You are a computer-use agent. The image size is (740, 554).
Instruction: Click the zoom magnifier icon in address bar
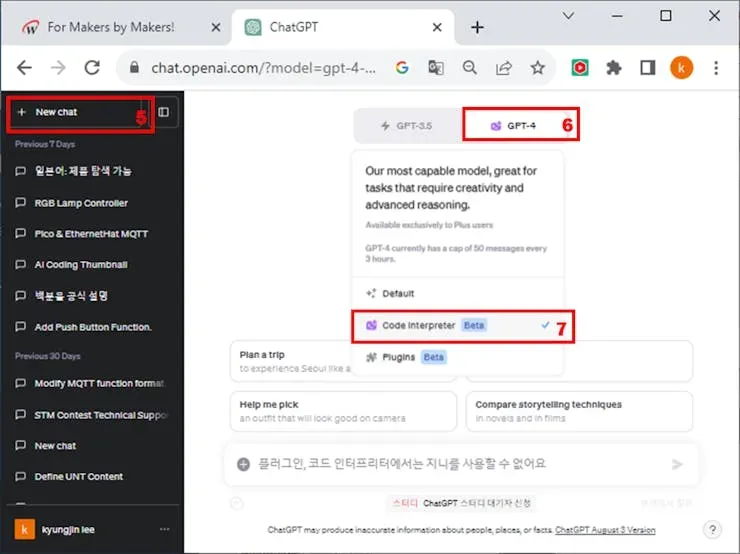[470, 68]
